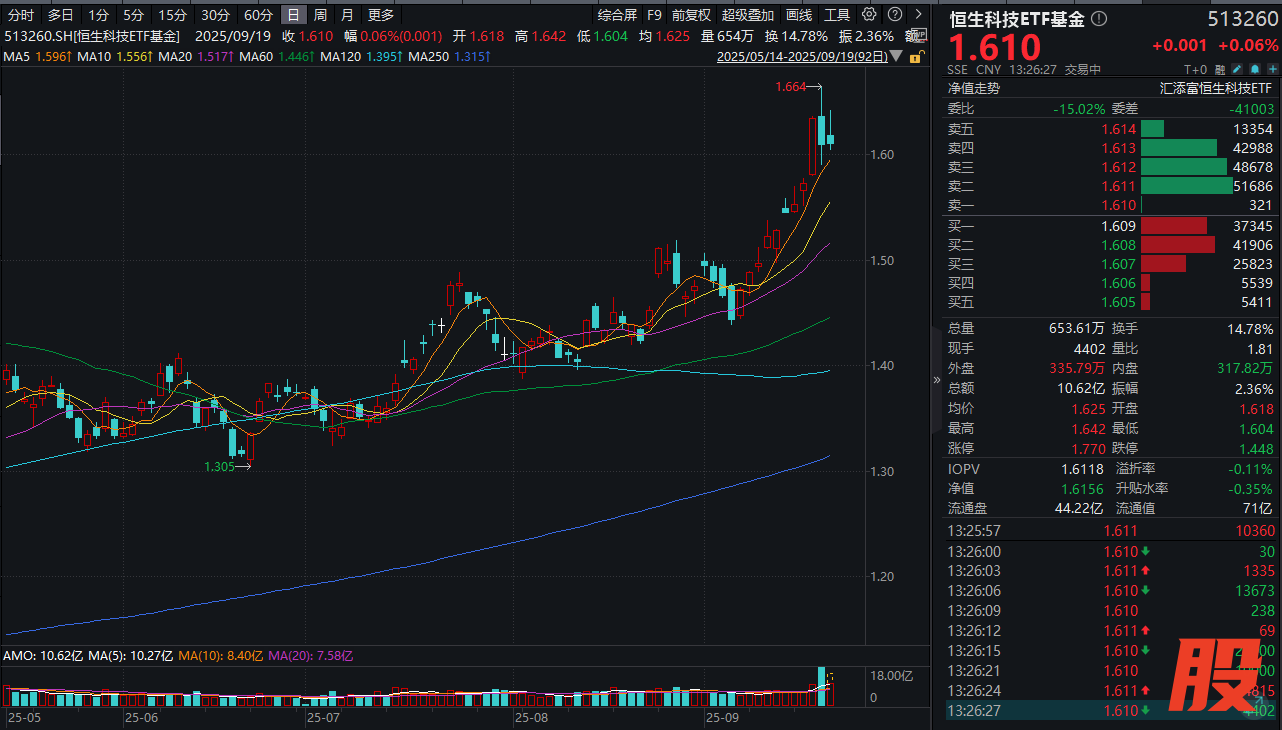Open the 画线 drawing tools
Screen dimensions: 1282x730
click(799, 15)
